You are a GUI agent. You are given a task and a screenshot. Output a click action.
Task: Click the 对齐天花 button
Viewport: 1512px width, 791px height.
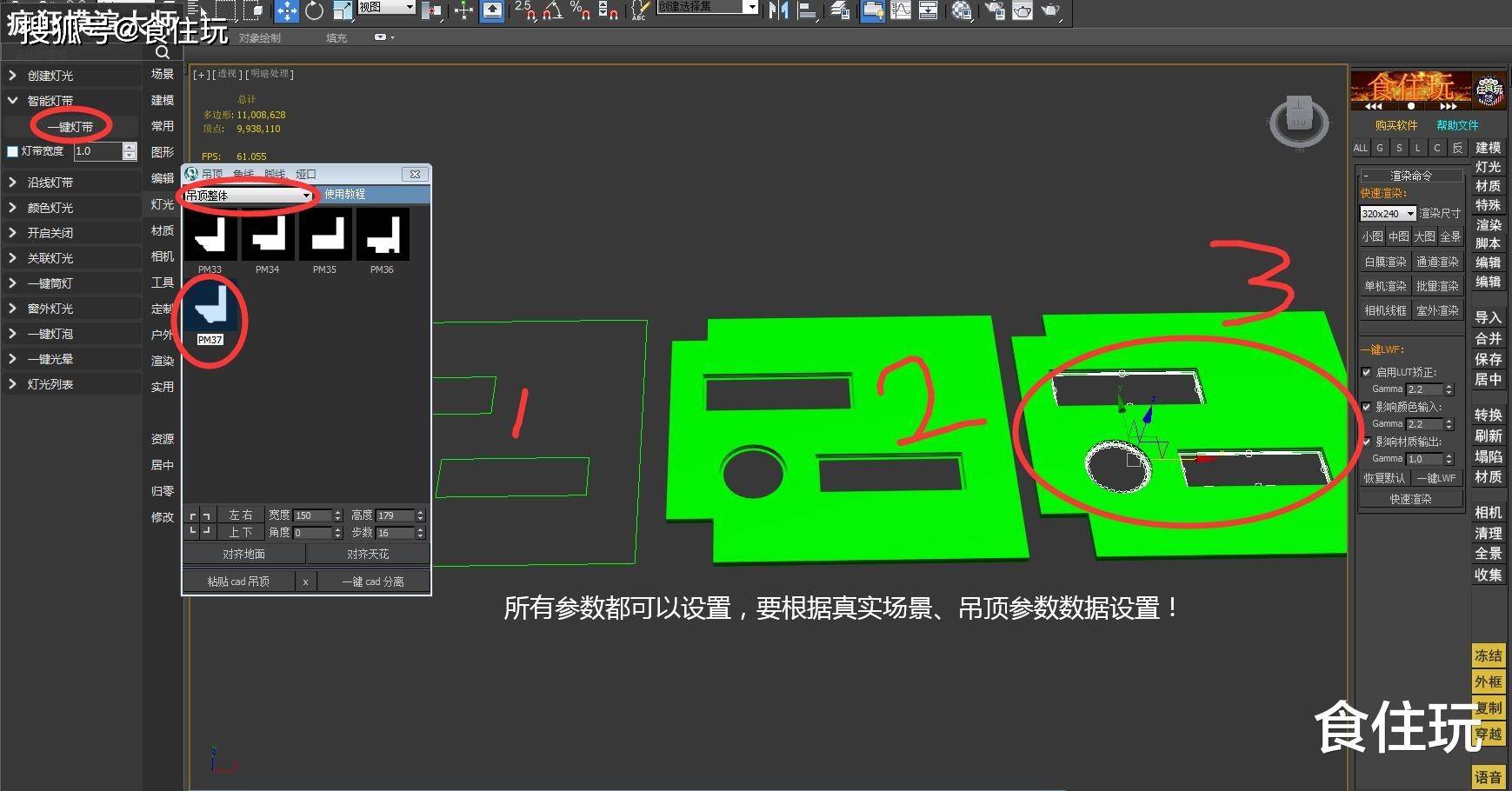[x=366, y=554]
